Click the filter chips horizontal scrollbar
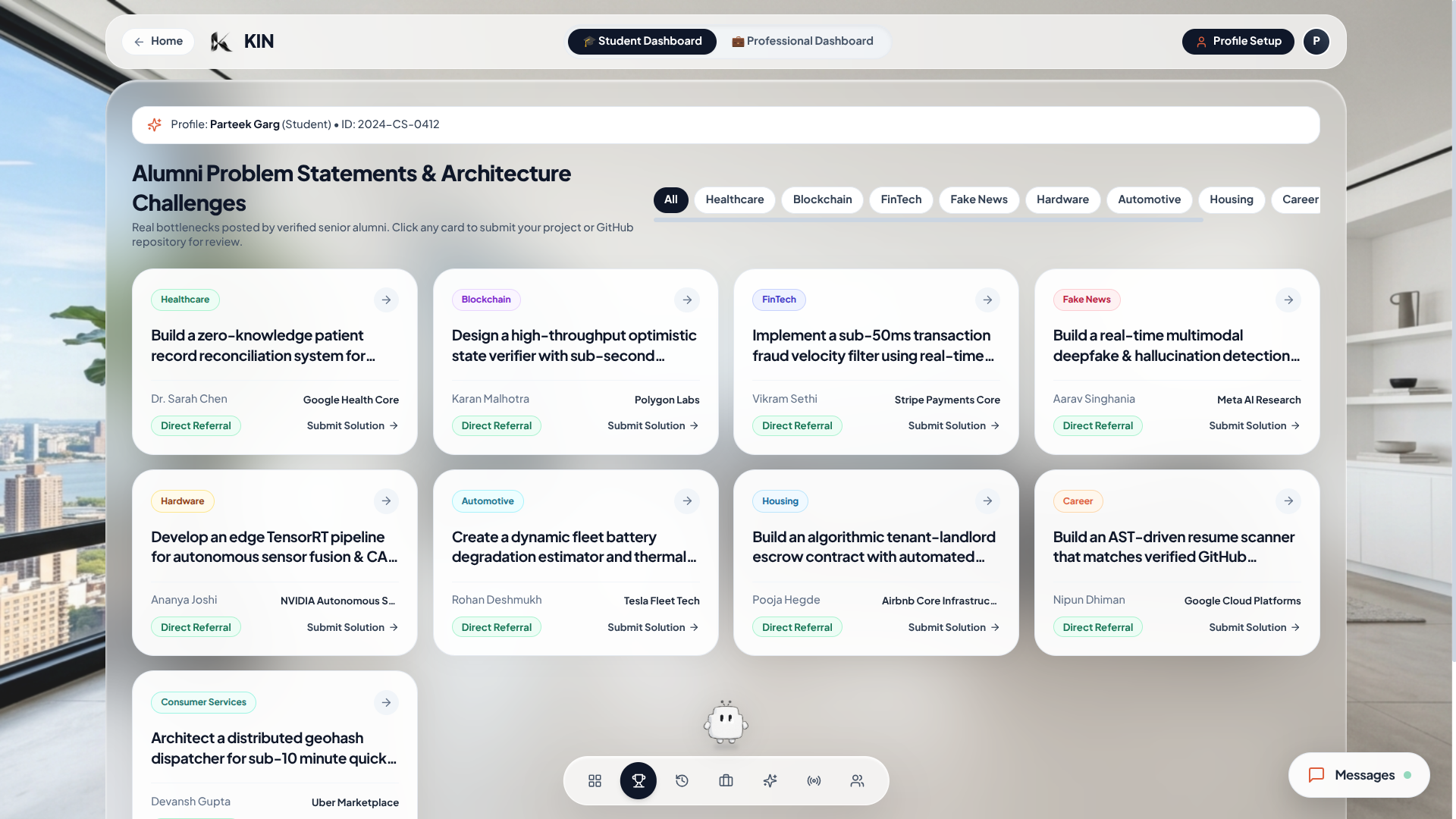 [928, 220]
